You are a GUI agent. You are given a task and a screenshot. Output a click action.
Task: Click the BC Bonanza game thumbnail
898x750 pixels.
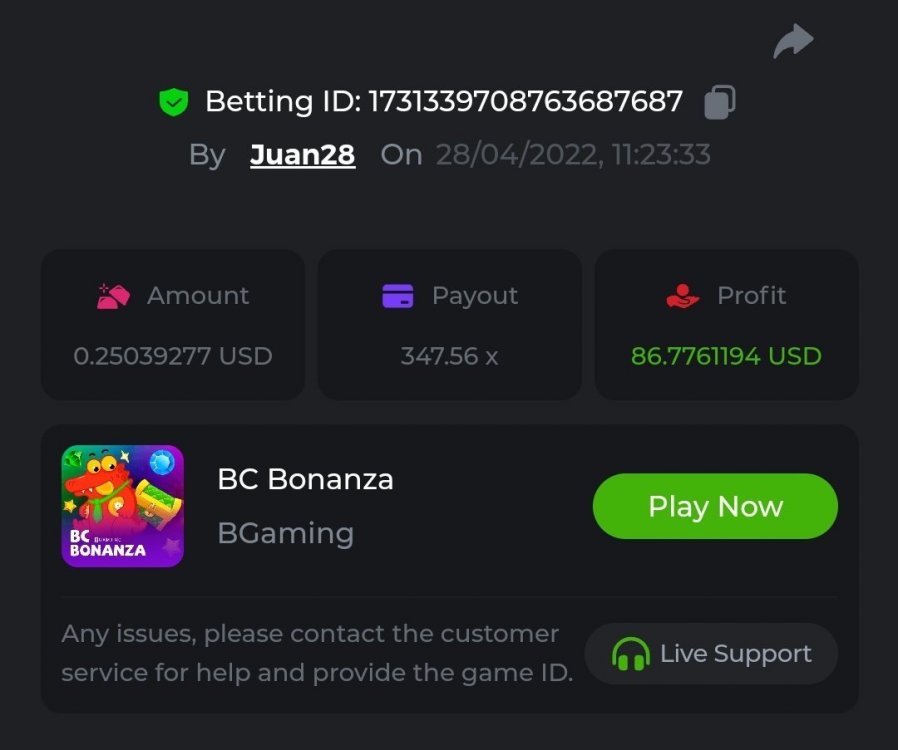[123, 506]
